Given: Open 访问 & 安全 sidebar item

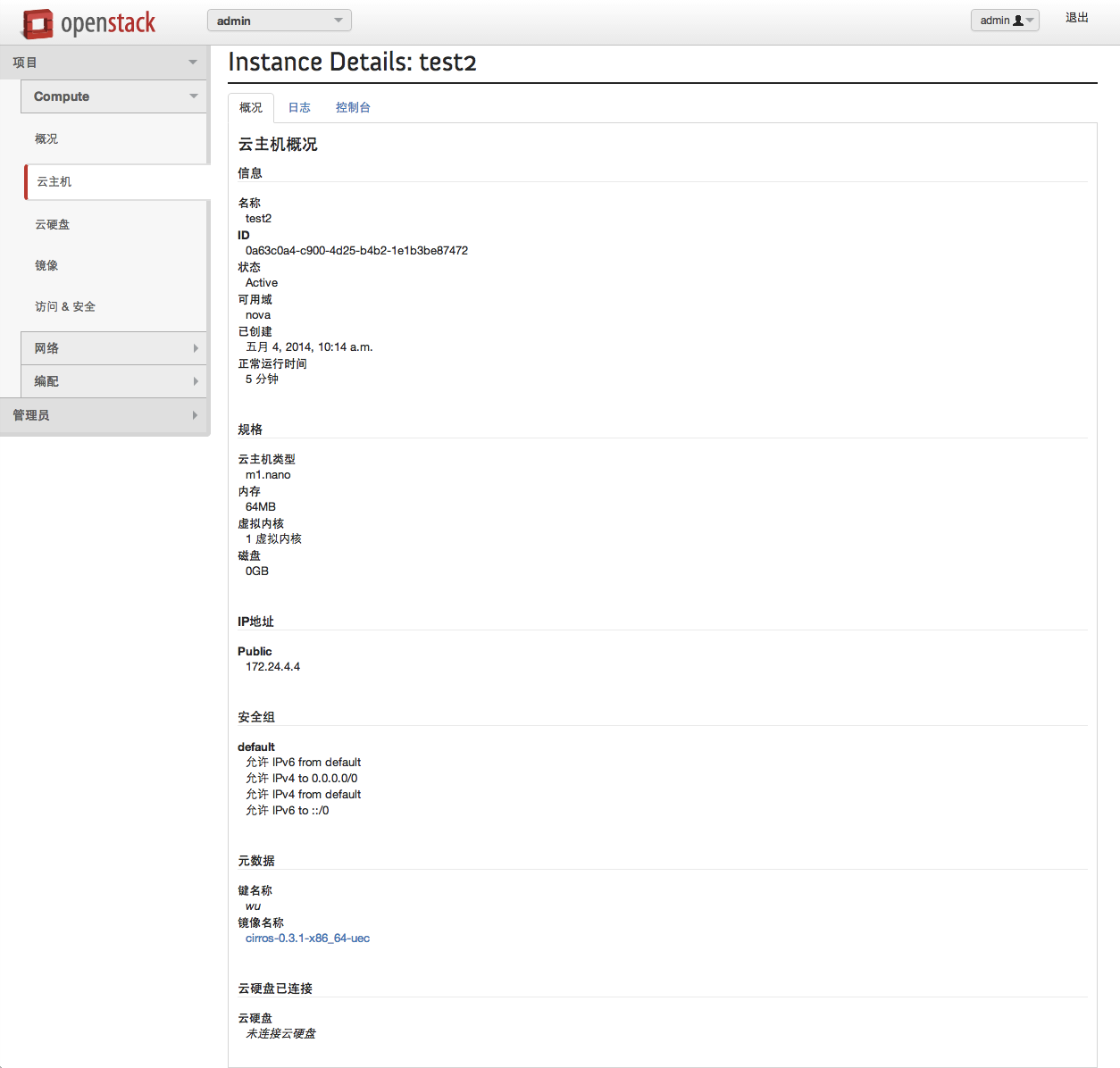Looking at the screenshot, I should 65,306.
